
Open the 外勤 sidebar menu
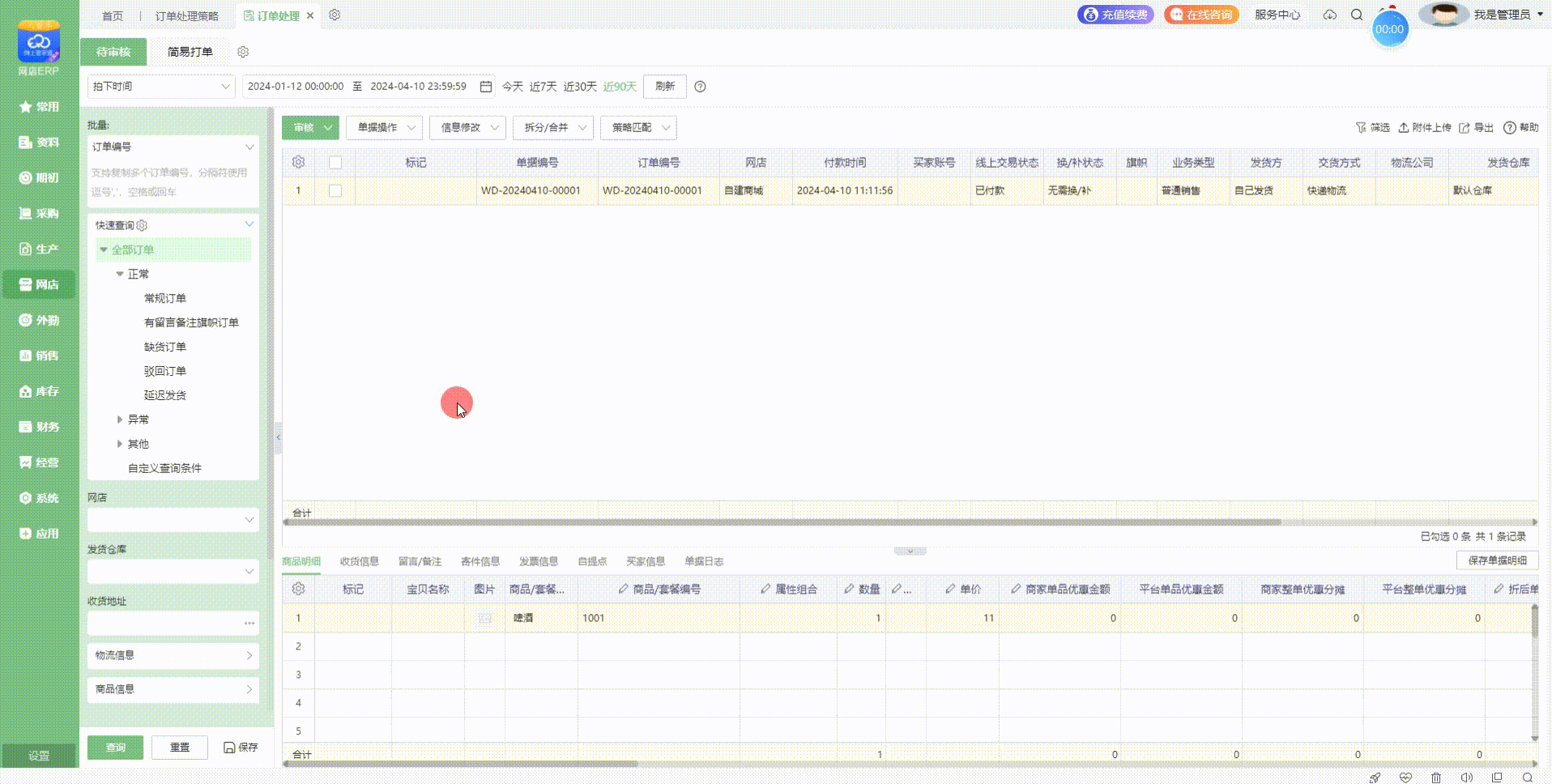(x=39, y=321)
